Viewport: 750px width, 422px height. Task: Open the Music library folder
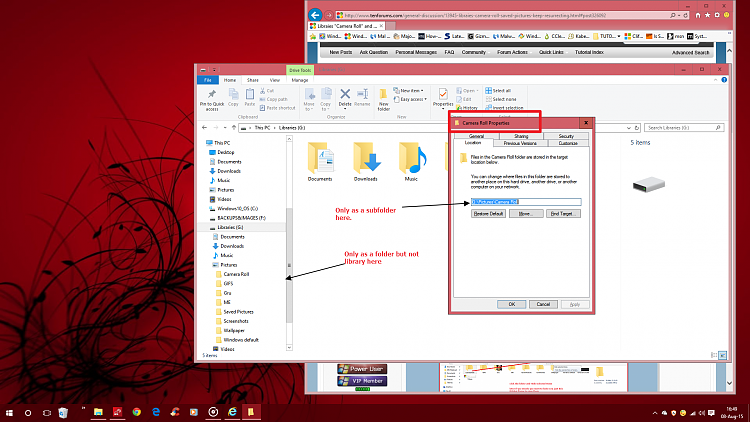pyautogui.click(x=411, y=160)
